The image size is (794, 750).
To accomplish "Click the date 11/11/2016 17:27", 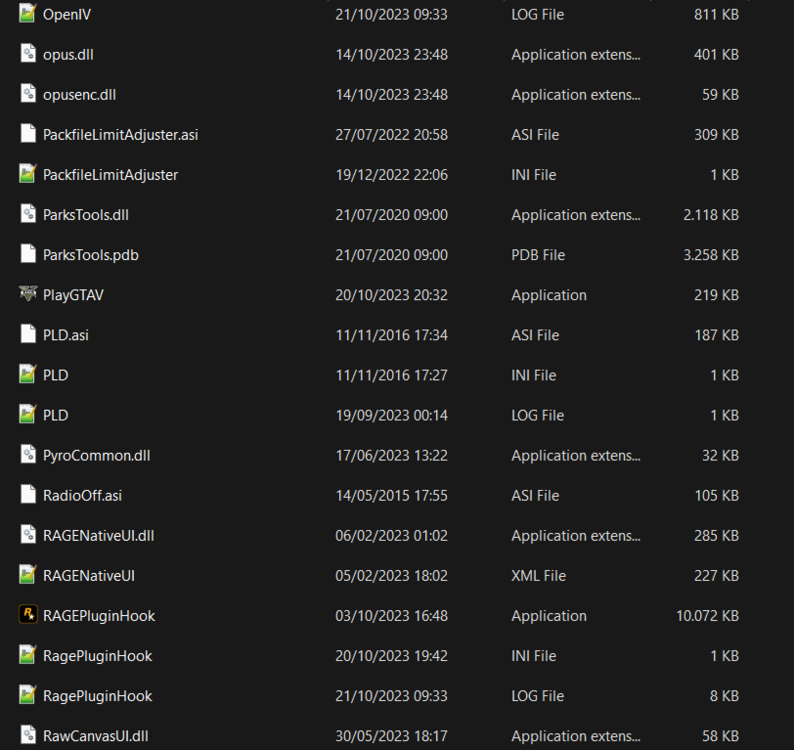I will pos(391,375).
